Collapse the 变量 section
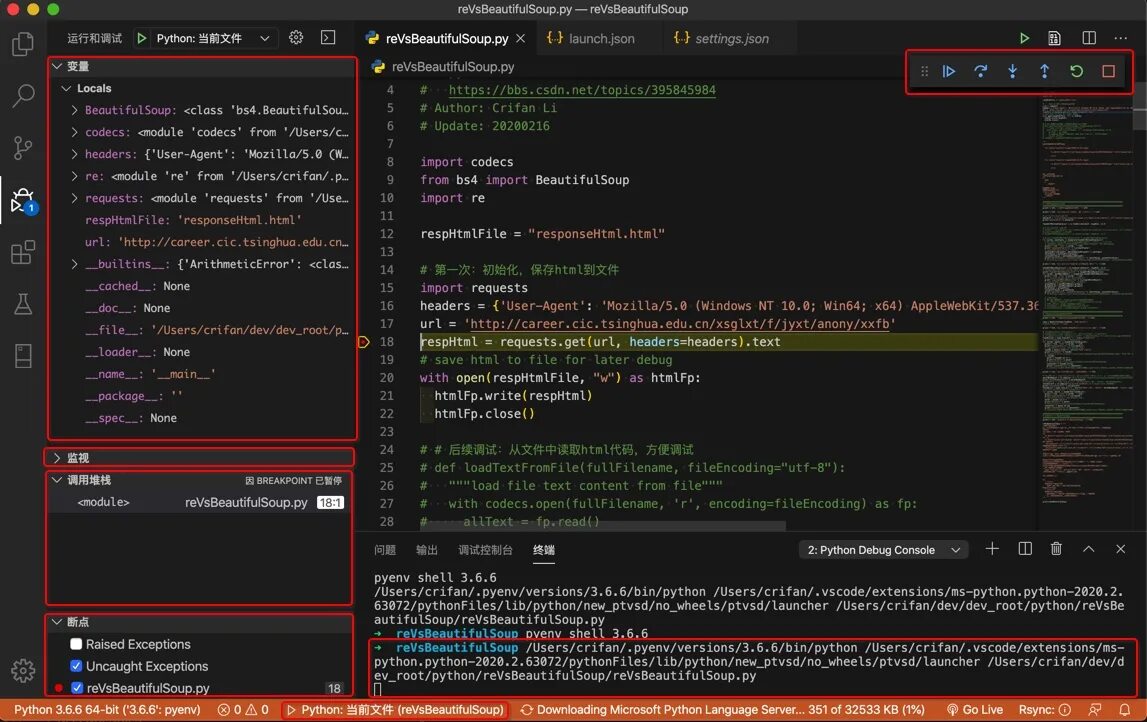 point(57,66)
